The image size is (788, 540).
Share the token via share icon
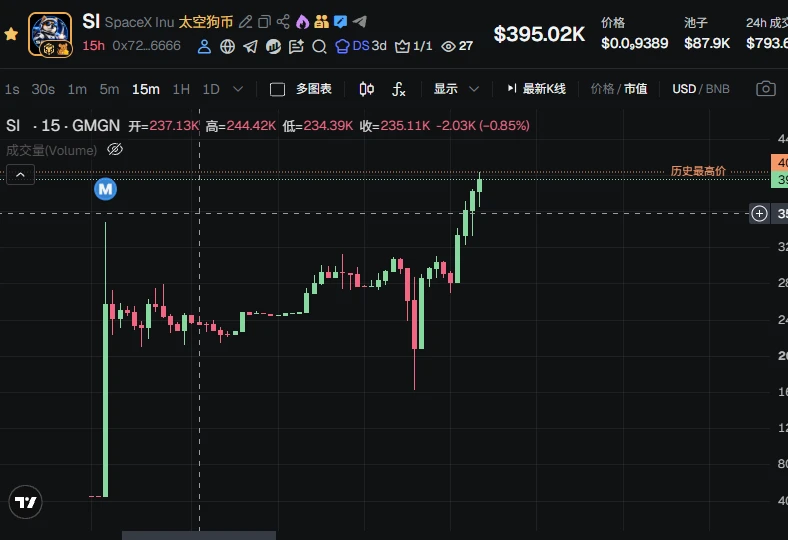click(283, 22)
